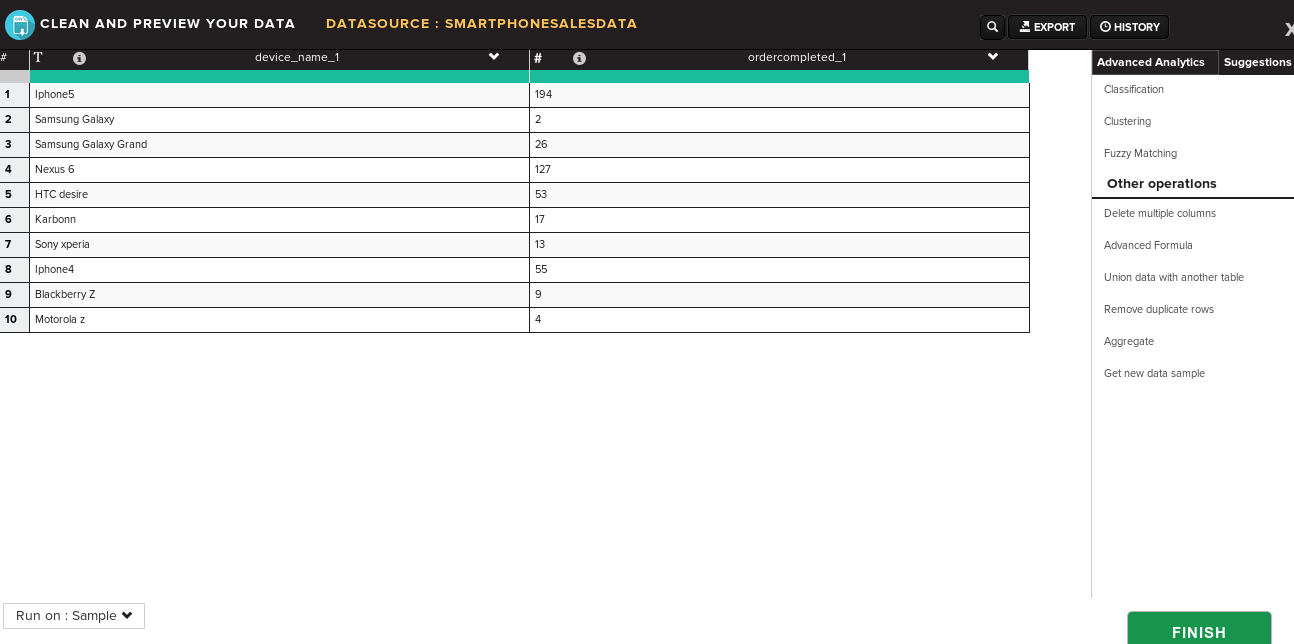
Task: Click text type icon of device_name_1
Action: [x=38, y=58]
